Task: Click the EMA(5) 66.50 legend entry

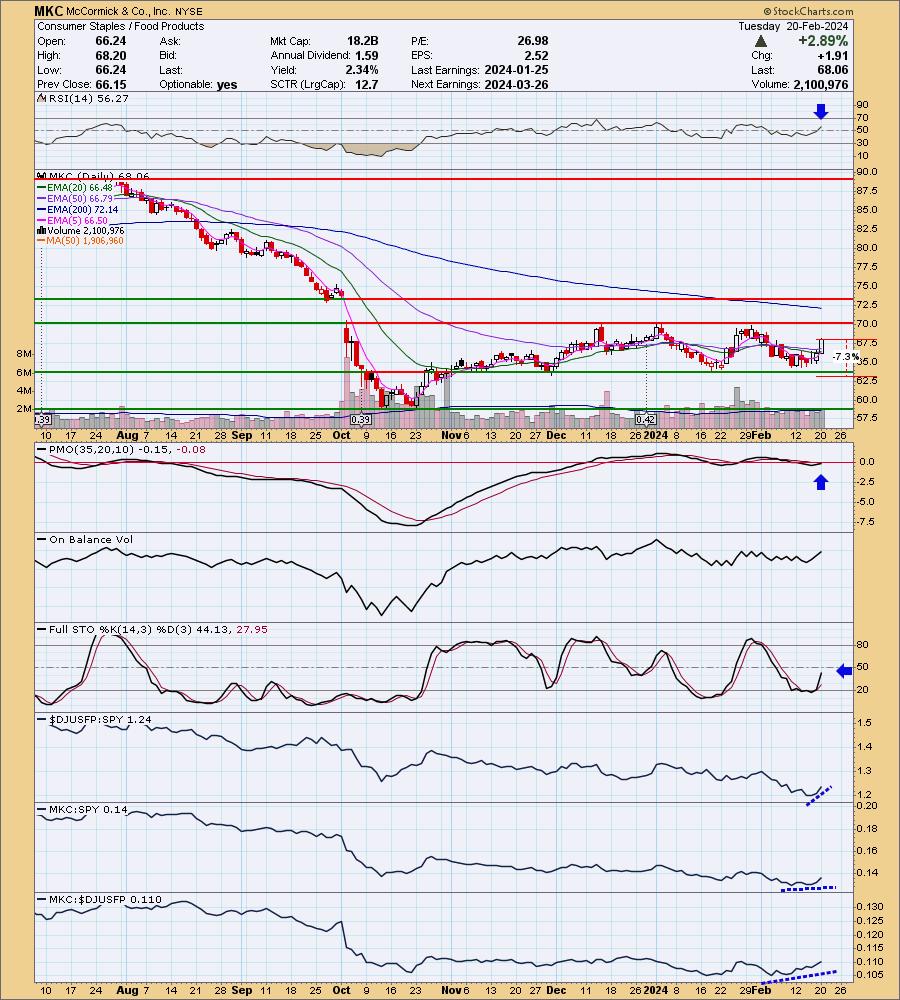Action: point(72,220)
